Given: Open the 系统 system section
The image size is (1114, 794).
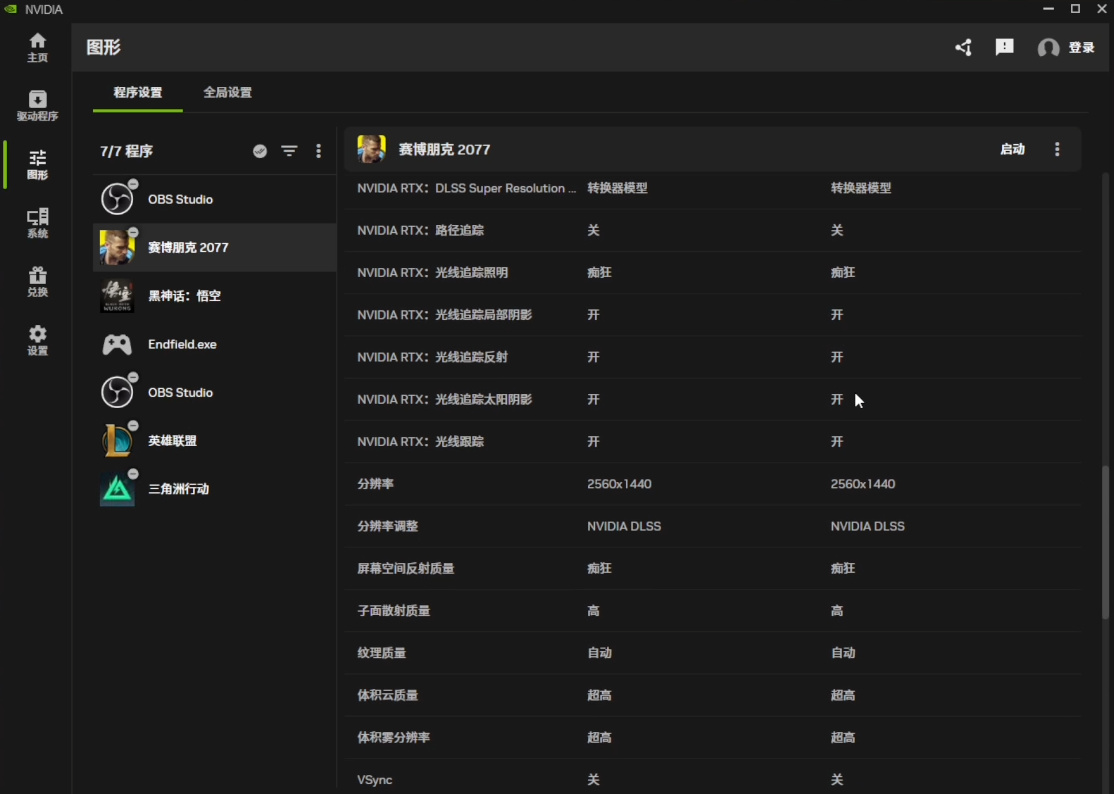Looking at the screenshot, I should (37, 223).
